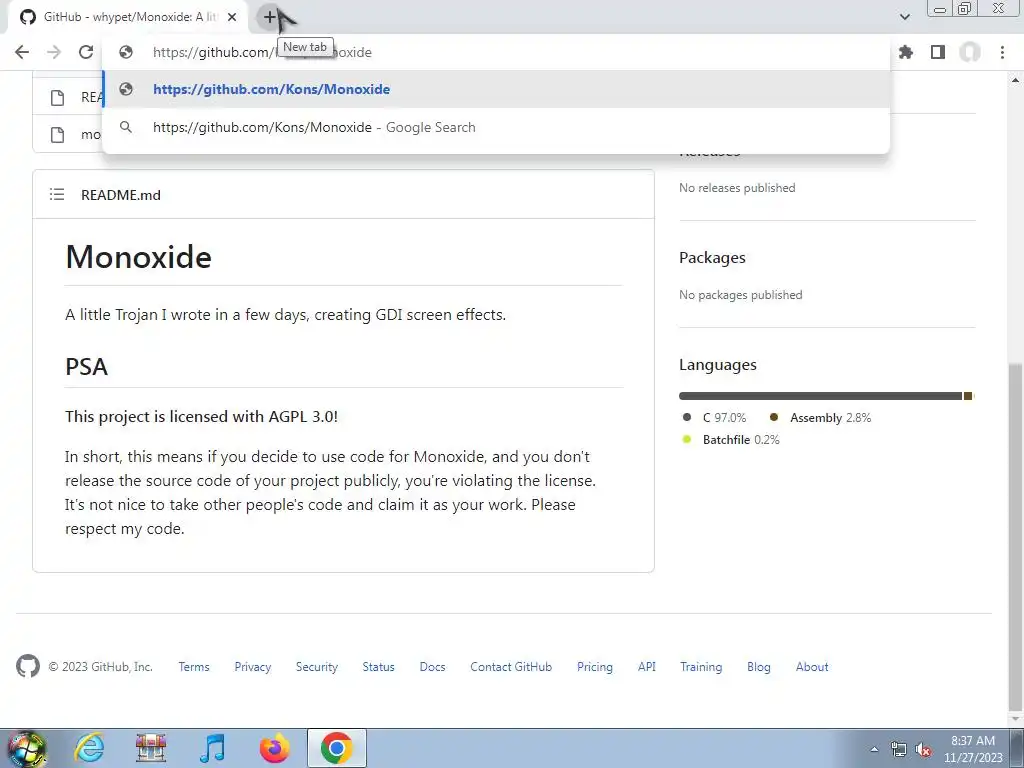Open the Pricing footer link

click(595, 667)
